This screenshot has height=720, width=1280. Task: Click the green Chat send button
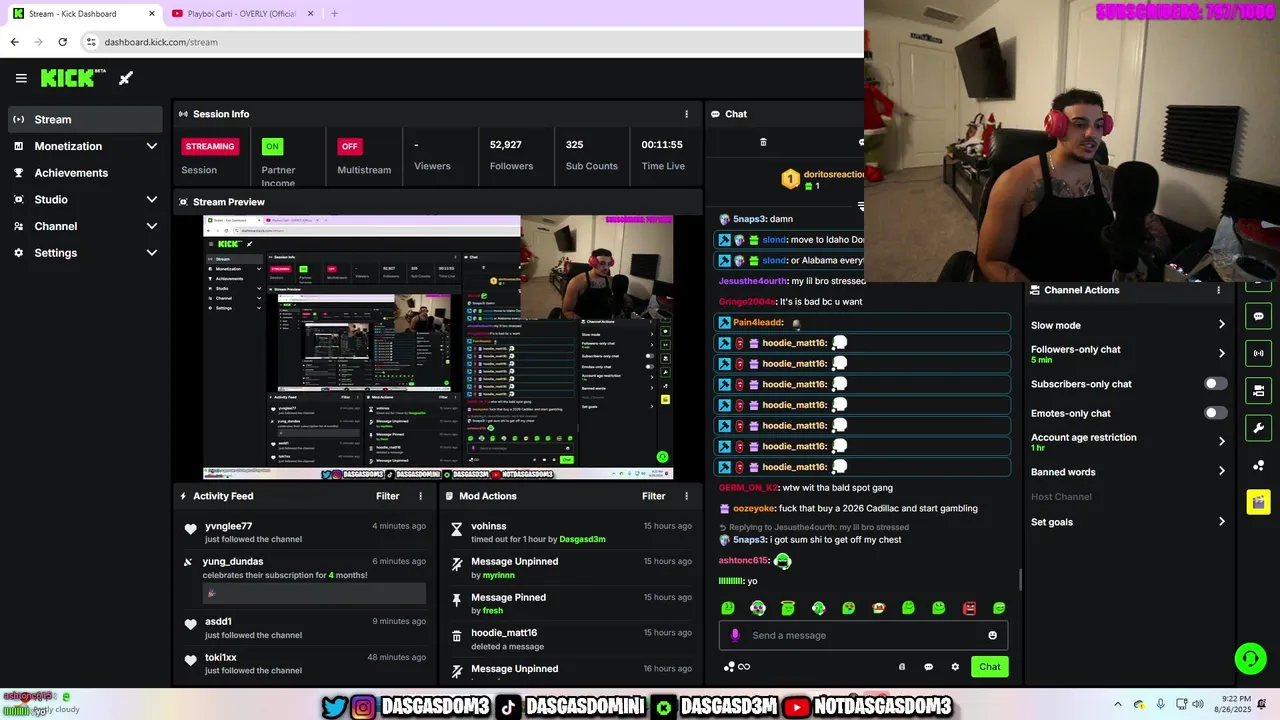989,667
